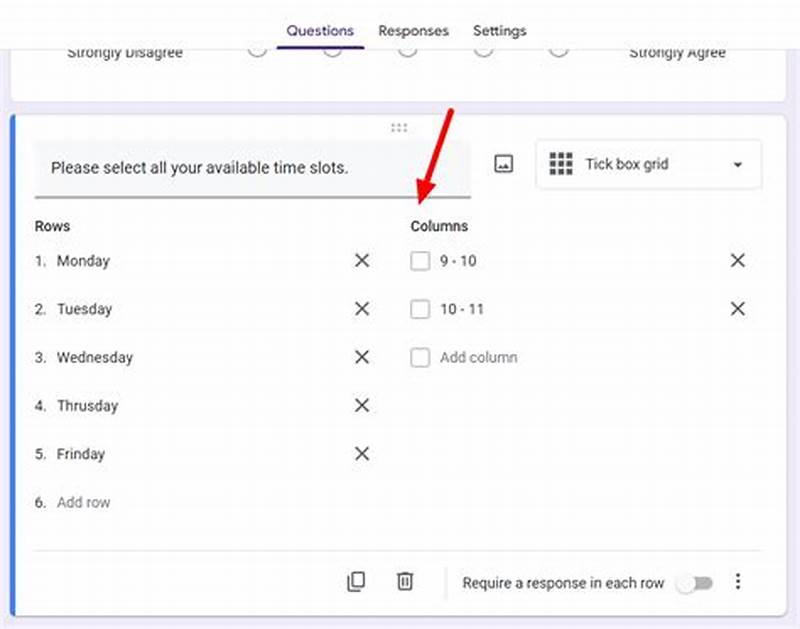Remove the 9 - 10 column

pyautogui.click(x=737, y=260)
